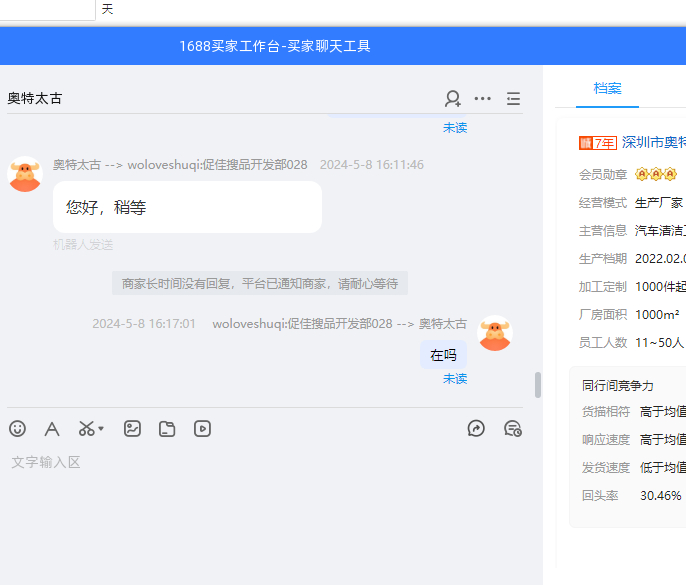686x585 pixels.
Task: Click my own avatar beside 在吗
Action: pyautogui.click(x=495, y=334)
